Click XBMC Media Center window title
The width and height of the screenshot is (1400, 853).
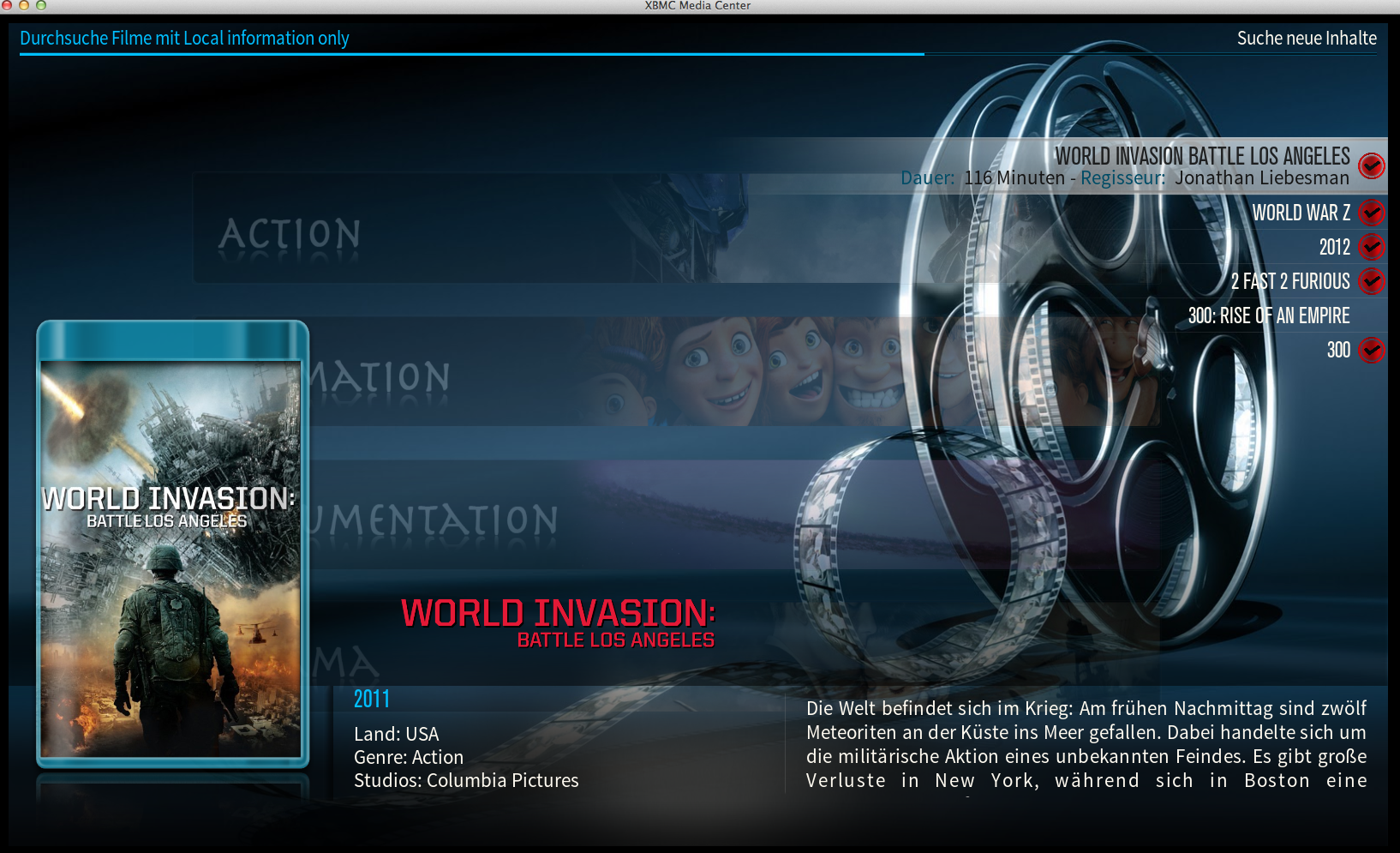point(697,6)
